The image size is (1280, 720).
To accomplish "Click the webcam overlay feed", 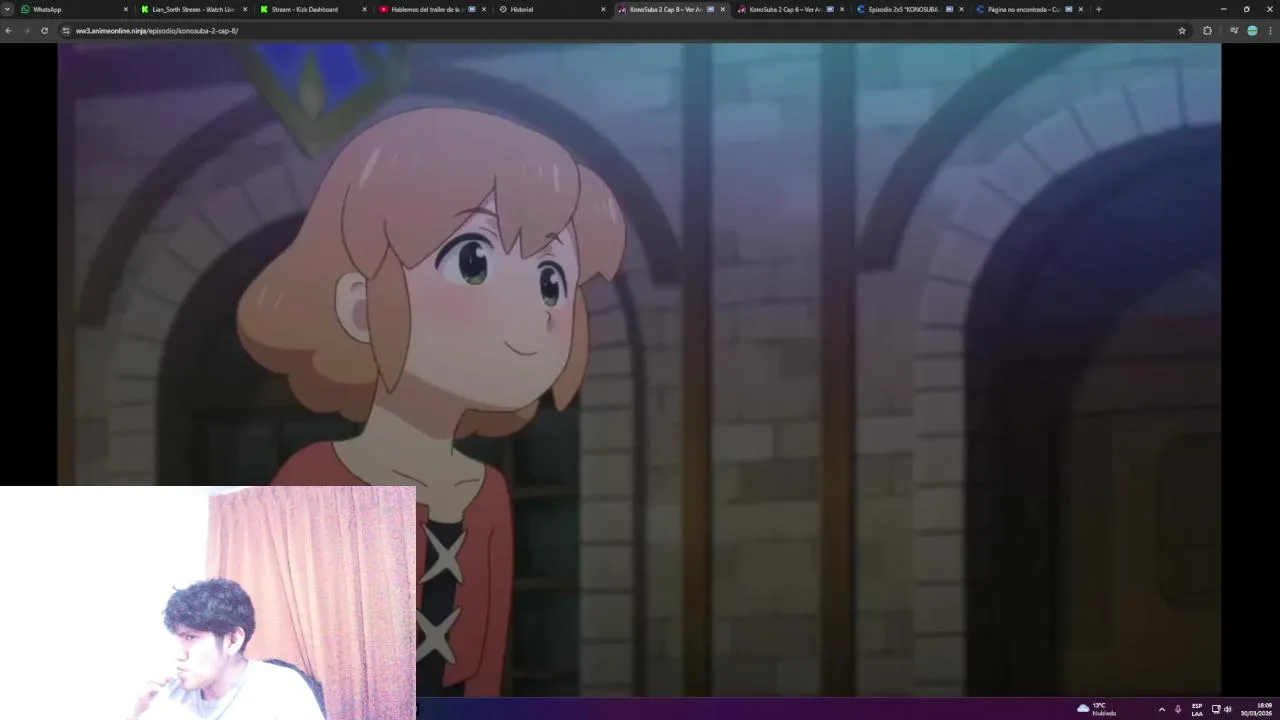I will [x=208, y=603].
